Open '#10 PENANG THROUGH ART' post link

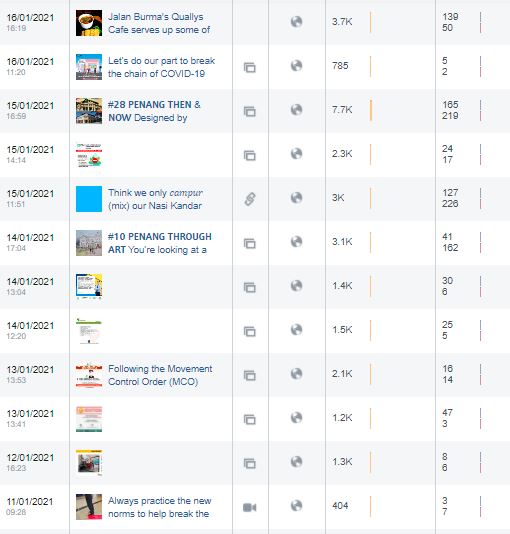tap(160, 243)
